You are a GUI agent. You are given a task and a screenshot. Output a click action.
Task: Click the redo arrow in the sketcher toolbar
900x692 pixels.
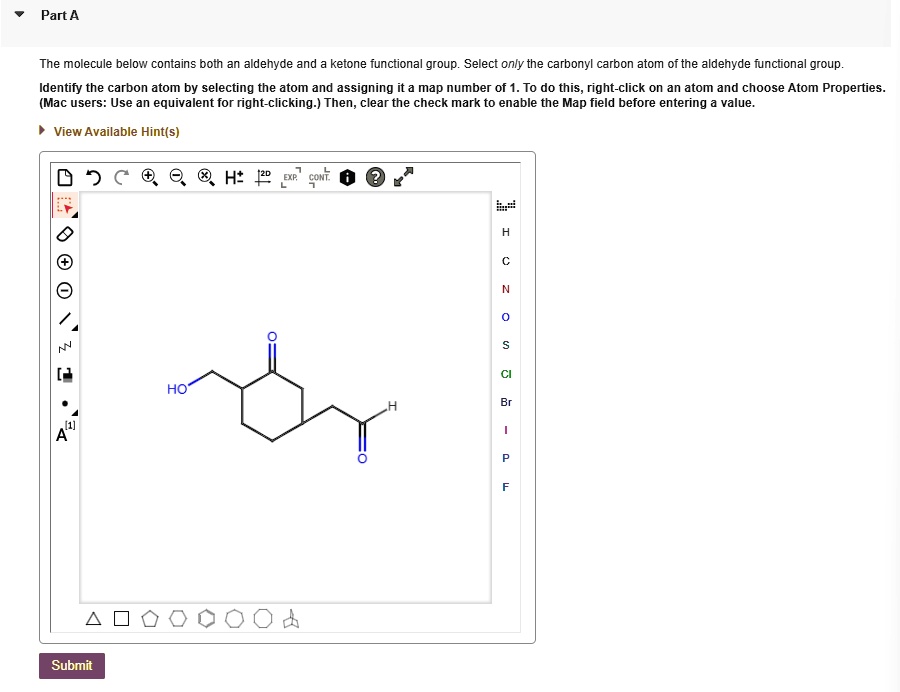pos(119,175)
